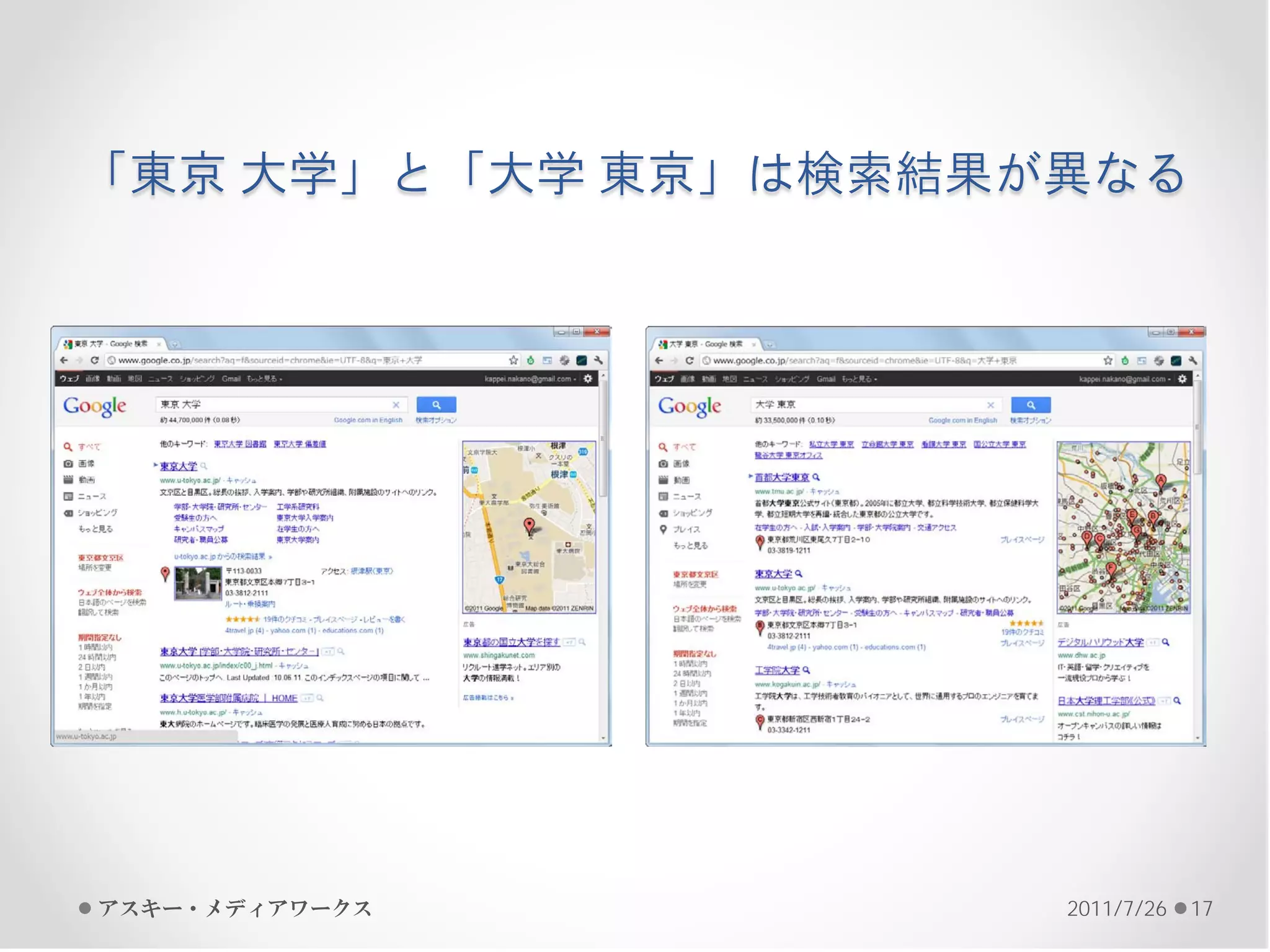Expand もっと見る dropdown in 東京 大学 window's black bar
This screenshot has width=1270, height=952.
click(x=264, y=379)
